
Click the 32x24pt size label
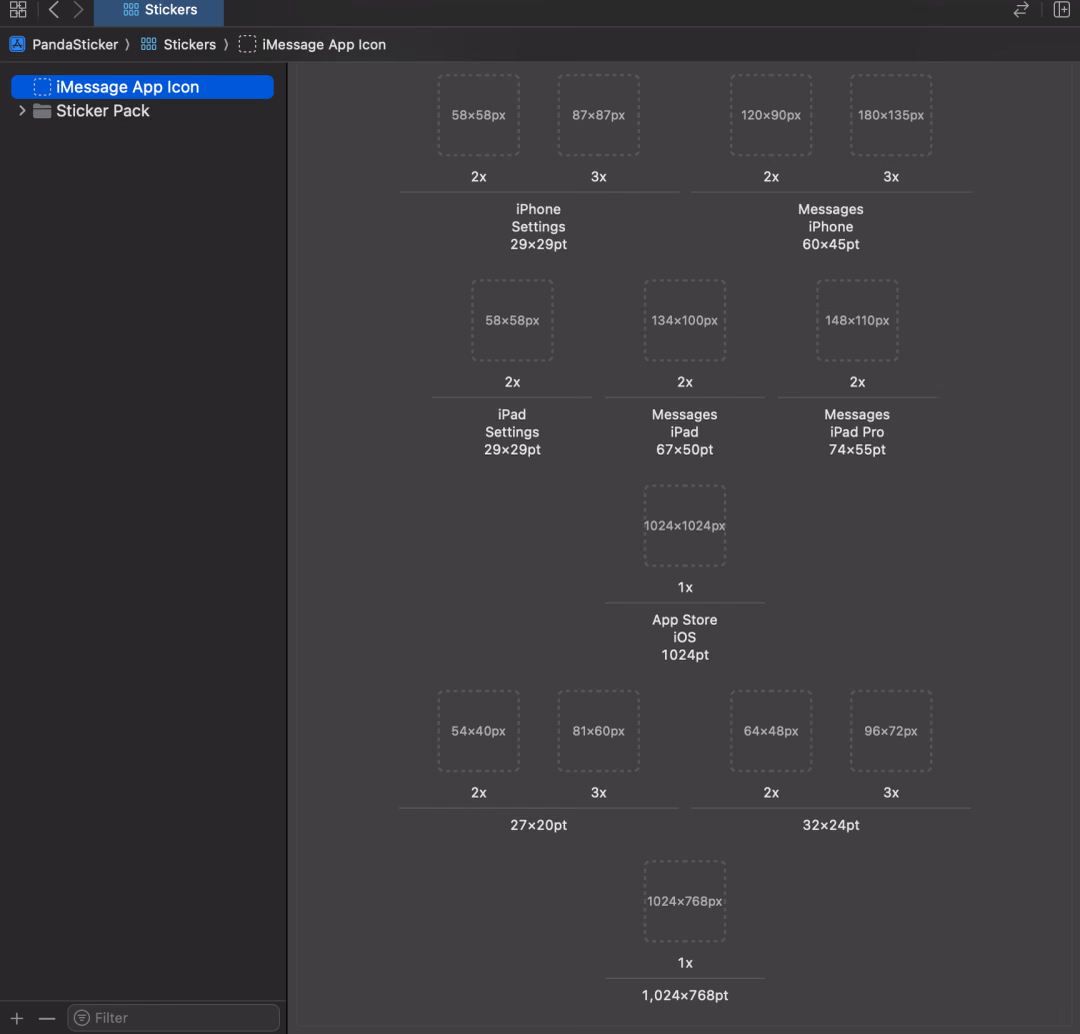[831, 825]
